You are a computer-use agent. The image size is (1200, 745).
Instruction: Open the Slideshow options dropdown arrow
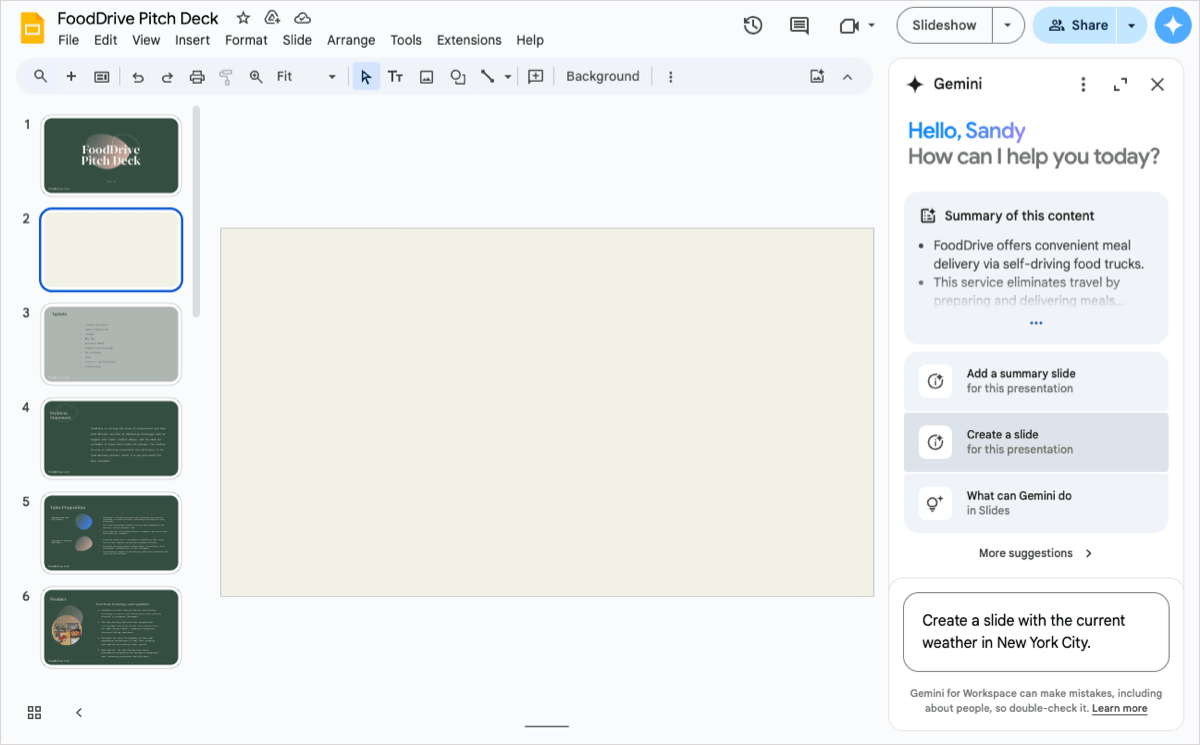pos(1007,26)
